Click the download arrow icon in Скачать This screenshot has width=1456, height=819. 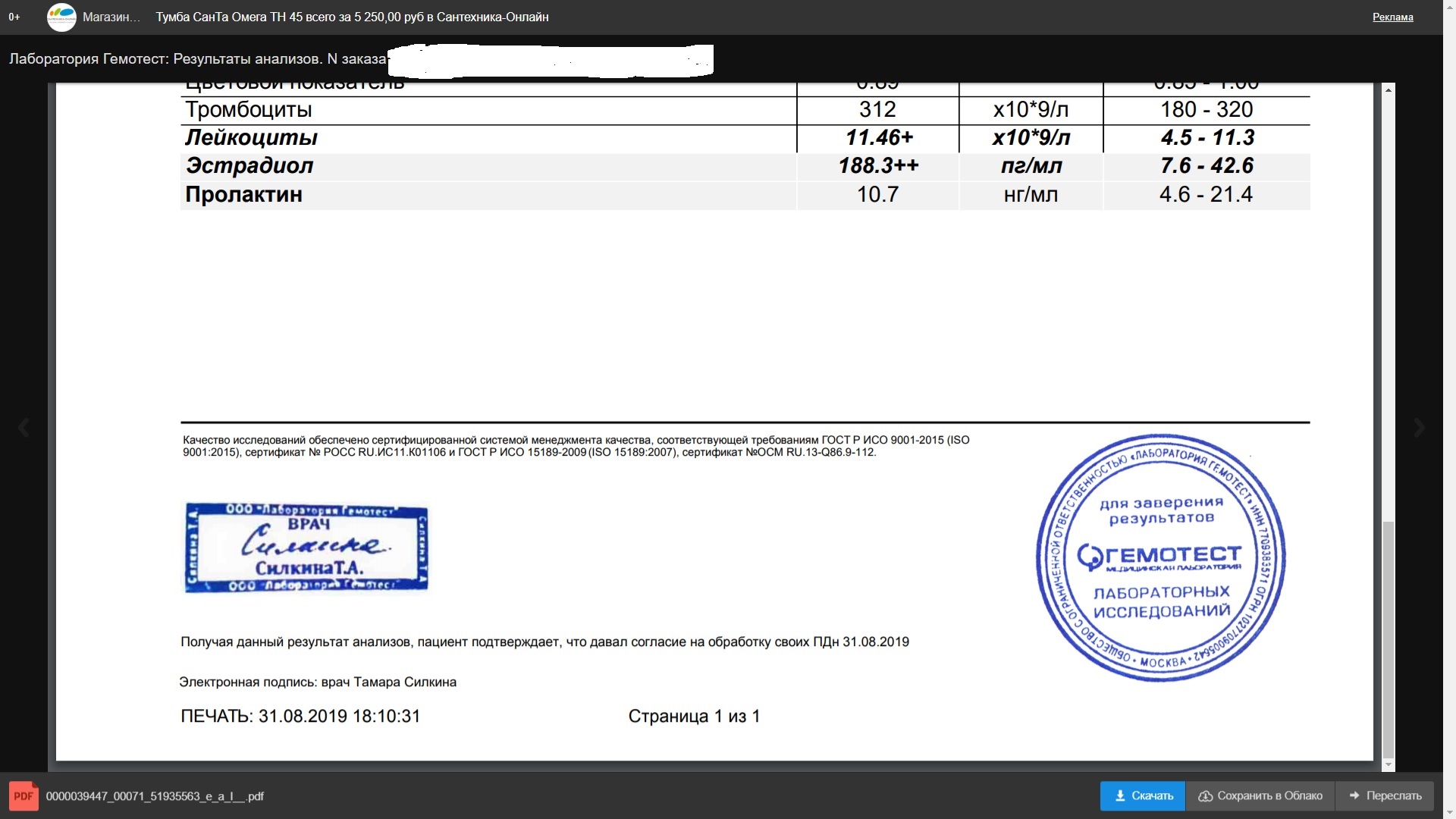[1120, 796]
